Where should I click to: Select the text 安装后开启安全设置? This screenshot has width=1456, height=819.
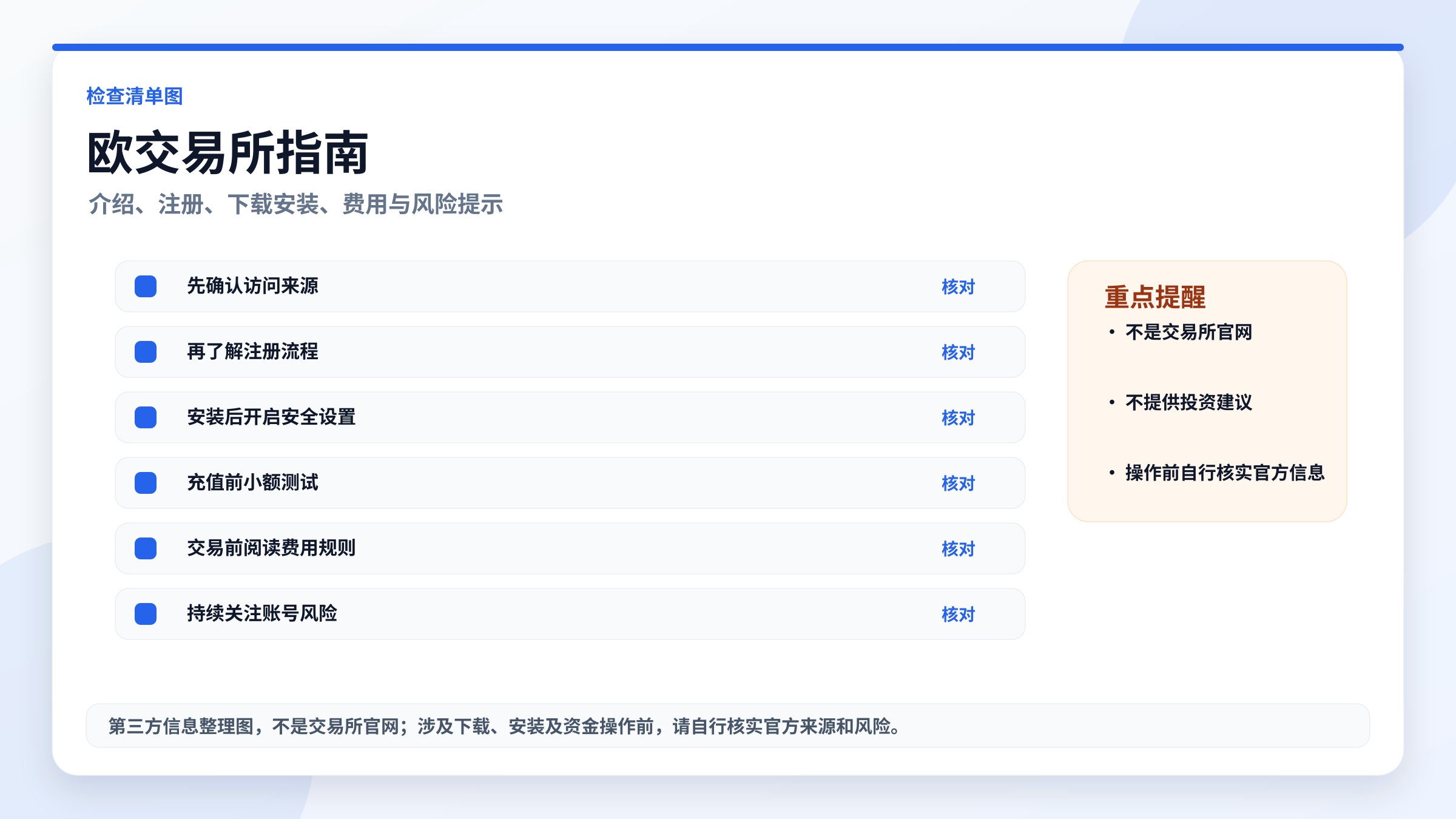tap(271, 417)
